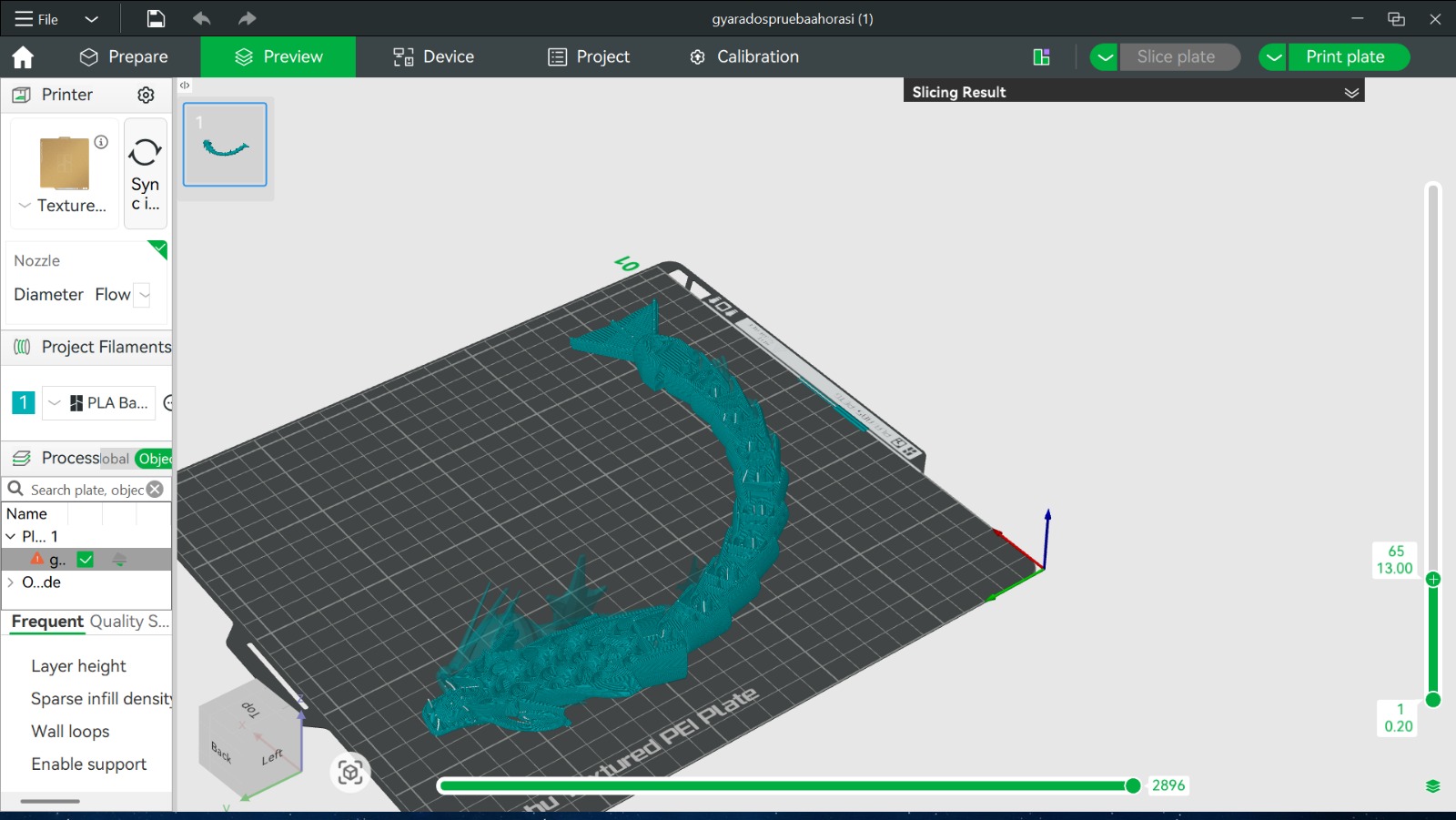1456x820 pixels.
Task: Click the Printer section icon
Action: click(x=22, y=96)
